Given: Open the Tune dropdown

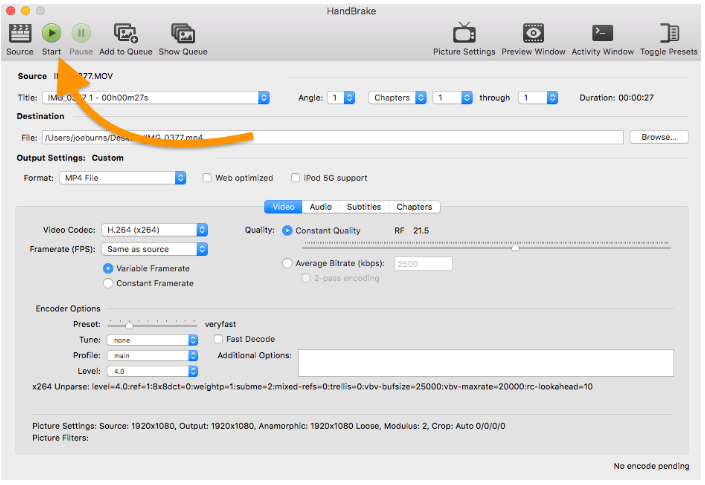Looking at the screenshot, I should (x=152, y=340).
